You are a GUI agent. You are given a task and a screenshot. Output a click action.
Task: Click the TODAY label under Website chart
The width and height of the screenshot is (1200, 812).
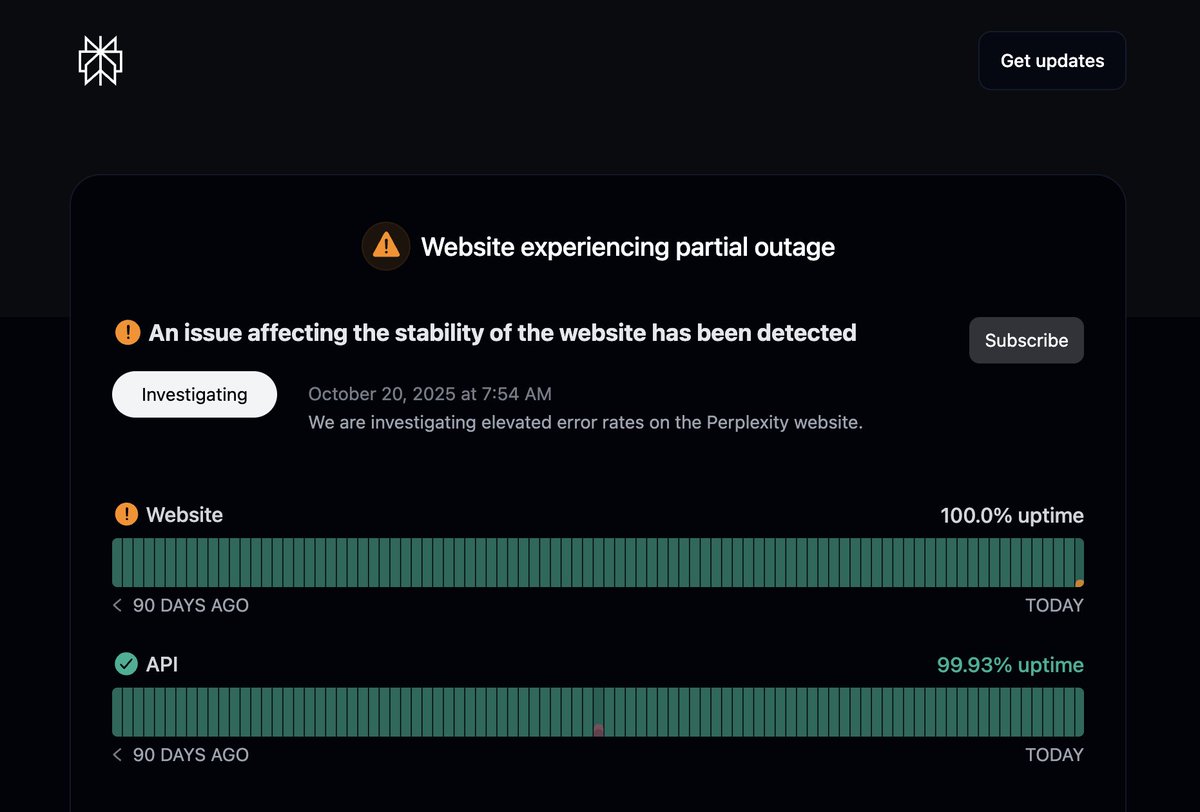[1054, 605]
